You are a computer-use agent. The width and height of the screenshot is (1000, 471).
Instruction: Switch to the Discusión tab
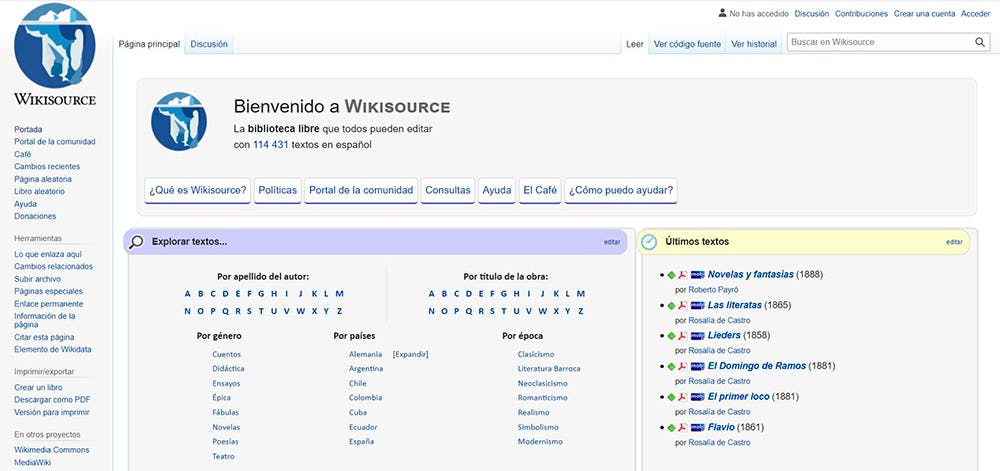click(x=209, y=44)
